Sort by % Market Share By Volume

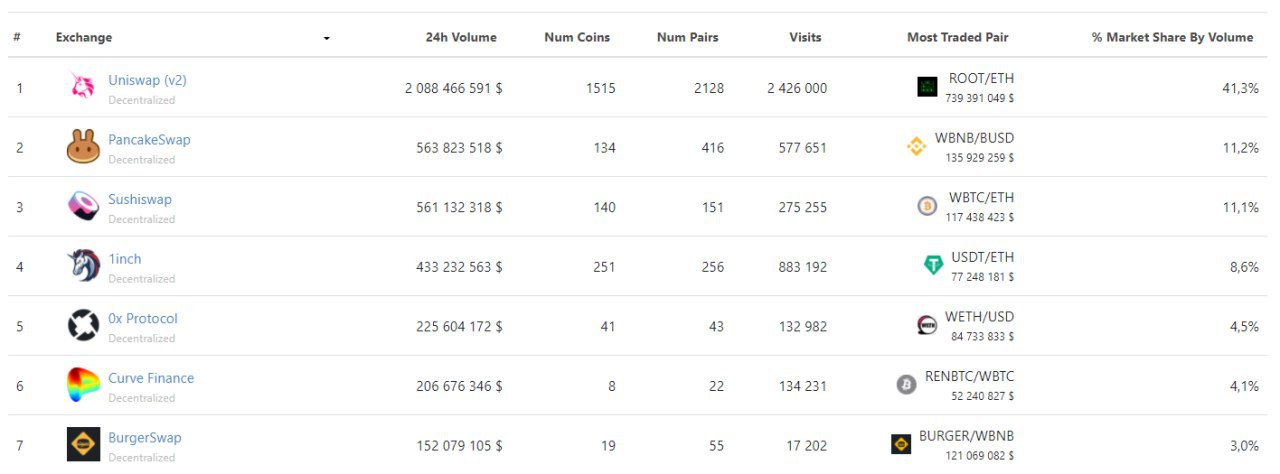pyautogui.click(x=1172, y=37)
